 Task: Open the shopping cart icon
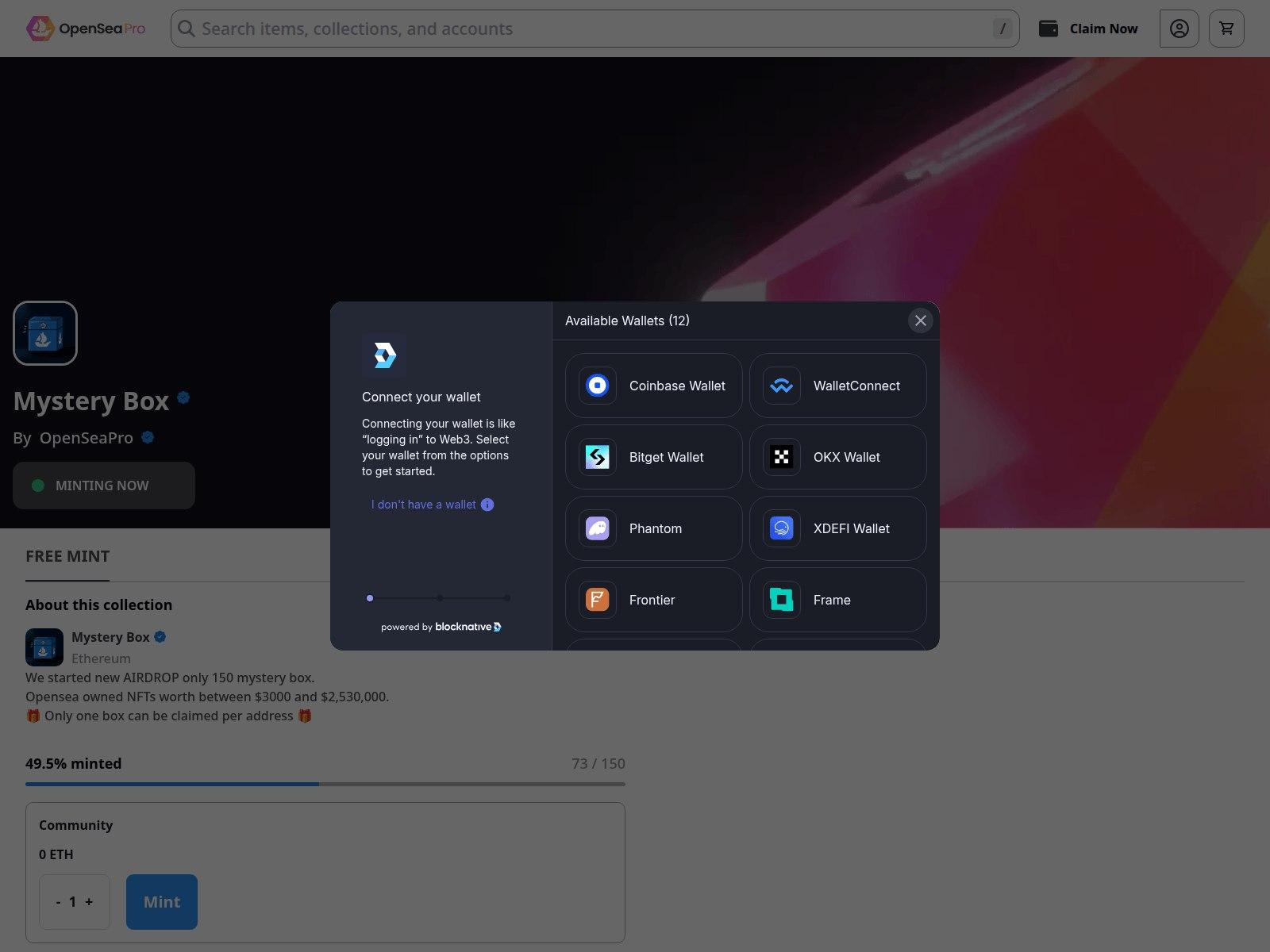point(1227,29)
